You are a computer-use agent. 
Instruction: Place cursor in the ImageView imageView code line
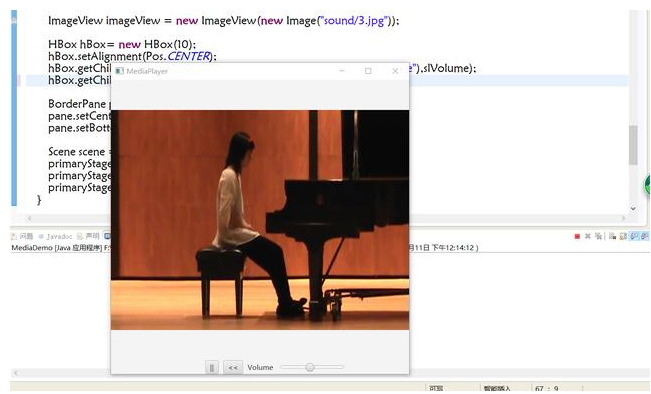(x=223, y=20)
